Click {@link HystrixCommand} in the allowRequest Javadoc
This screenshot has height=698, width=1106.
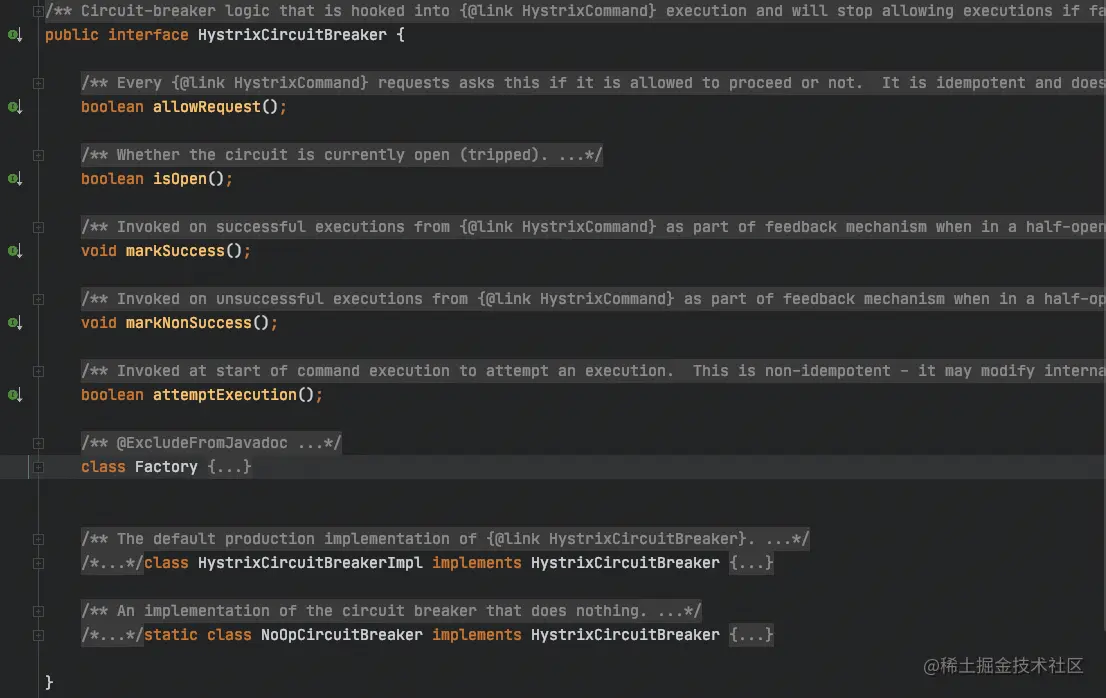[270, 83]
